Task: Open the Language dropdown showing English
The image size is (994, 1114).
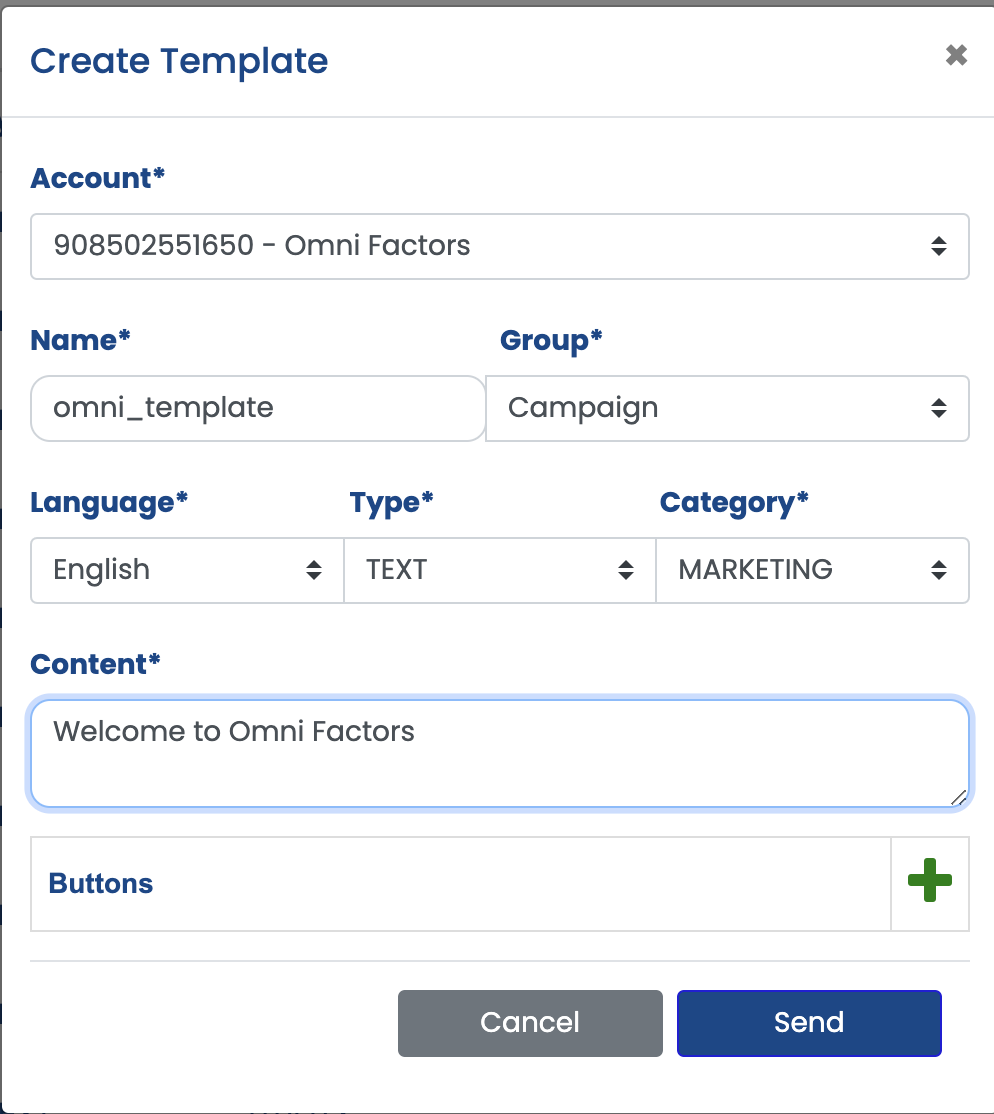Action: click(187, 570)
